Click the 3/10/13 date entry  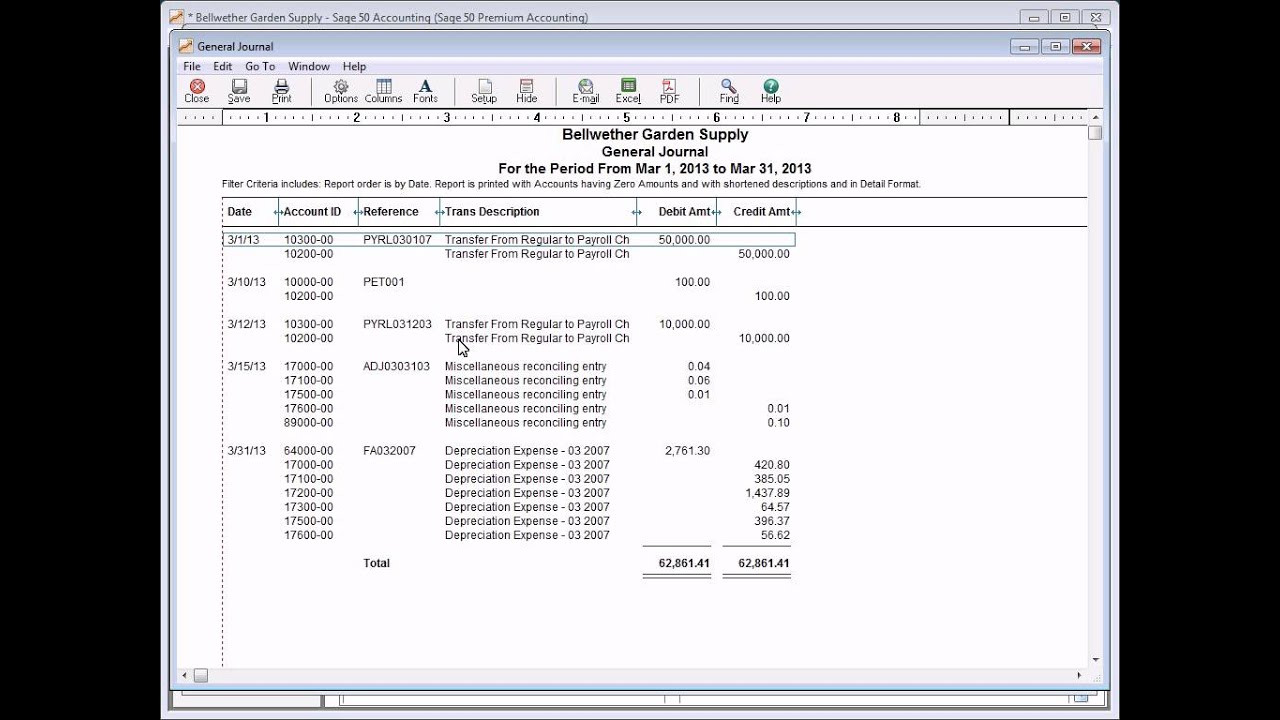pyautogui.click(x=247, y=282)
